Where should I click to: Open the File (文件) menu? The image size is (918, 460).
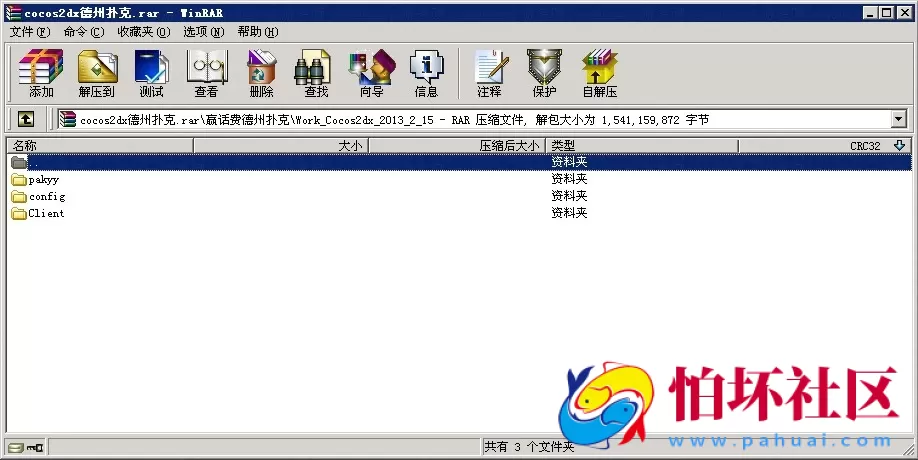point(30,32)
